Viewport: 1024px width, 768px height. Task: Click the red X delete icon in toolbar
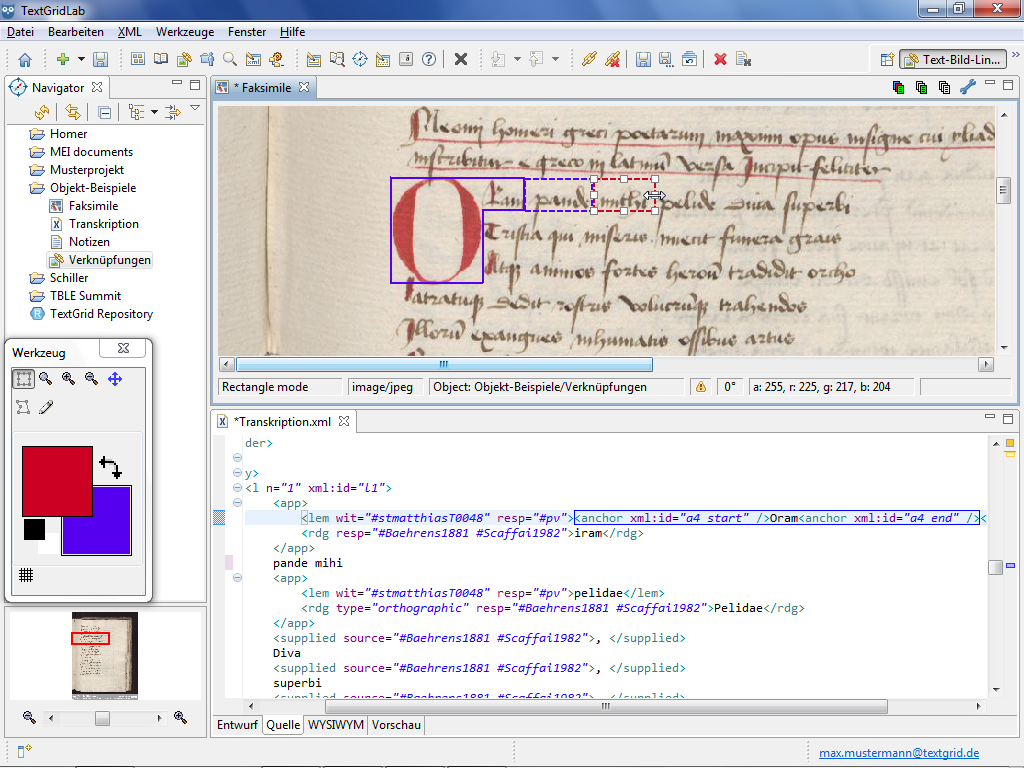(x=719, y=59)
